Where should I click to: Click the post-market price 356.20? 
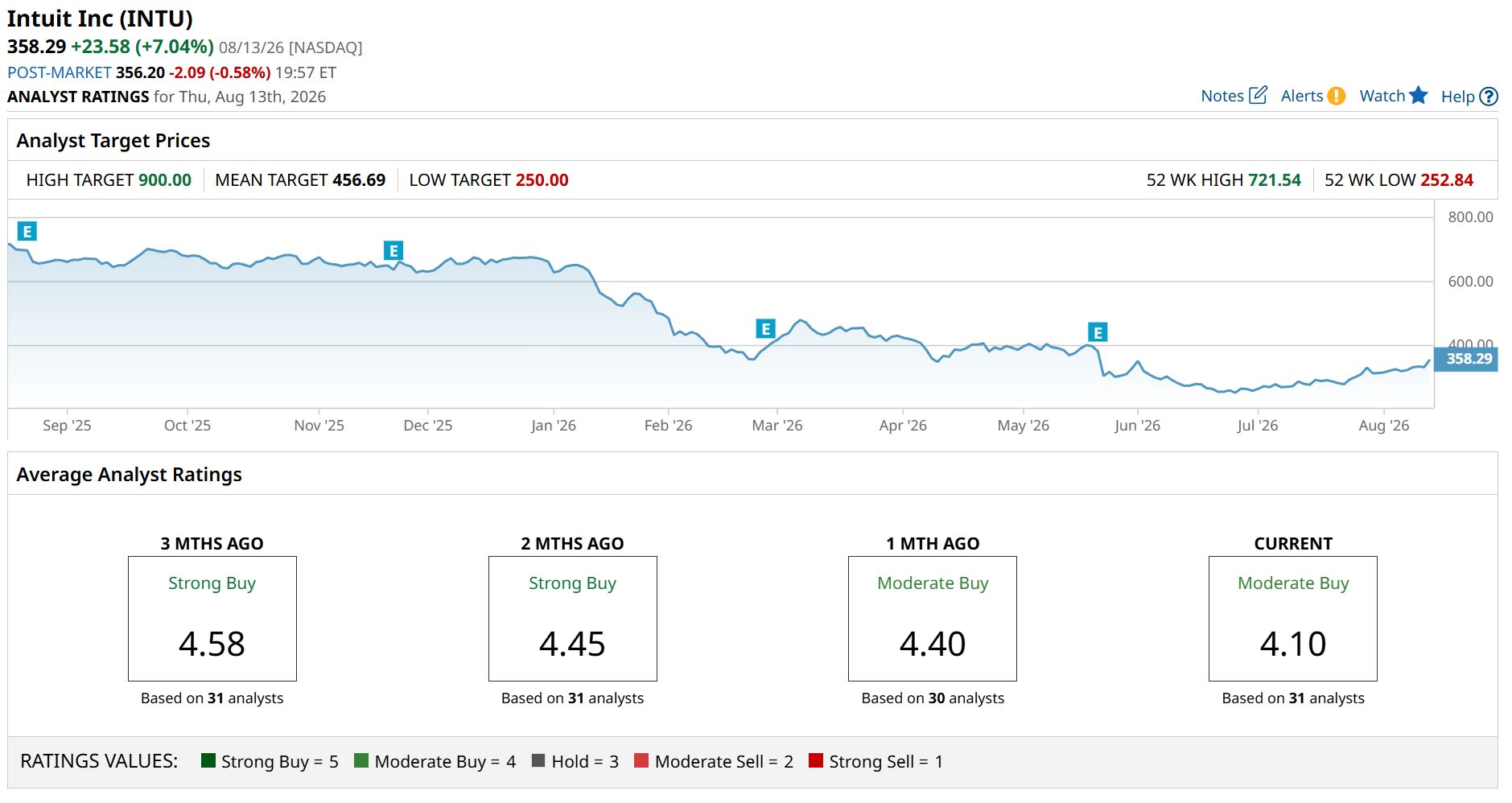click(140, 72)
